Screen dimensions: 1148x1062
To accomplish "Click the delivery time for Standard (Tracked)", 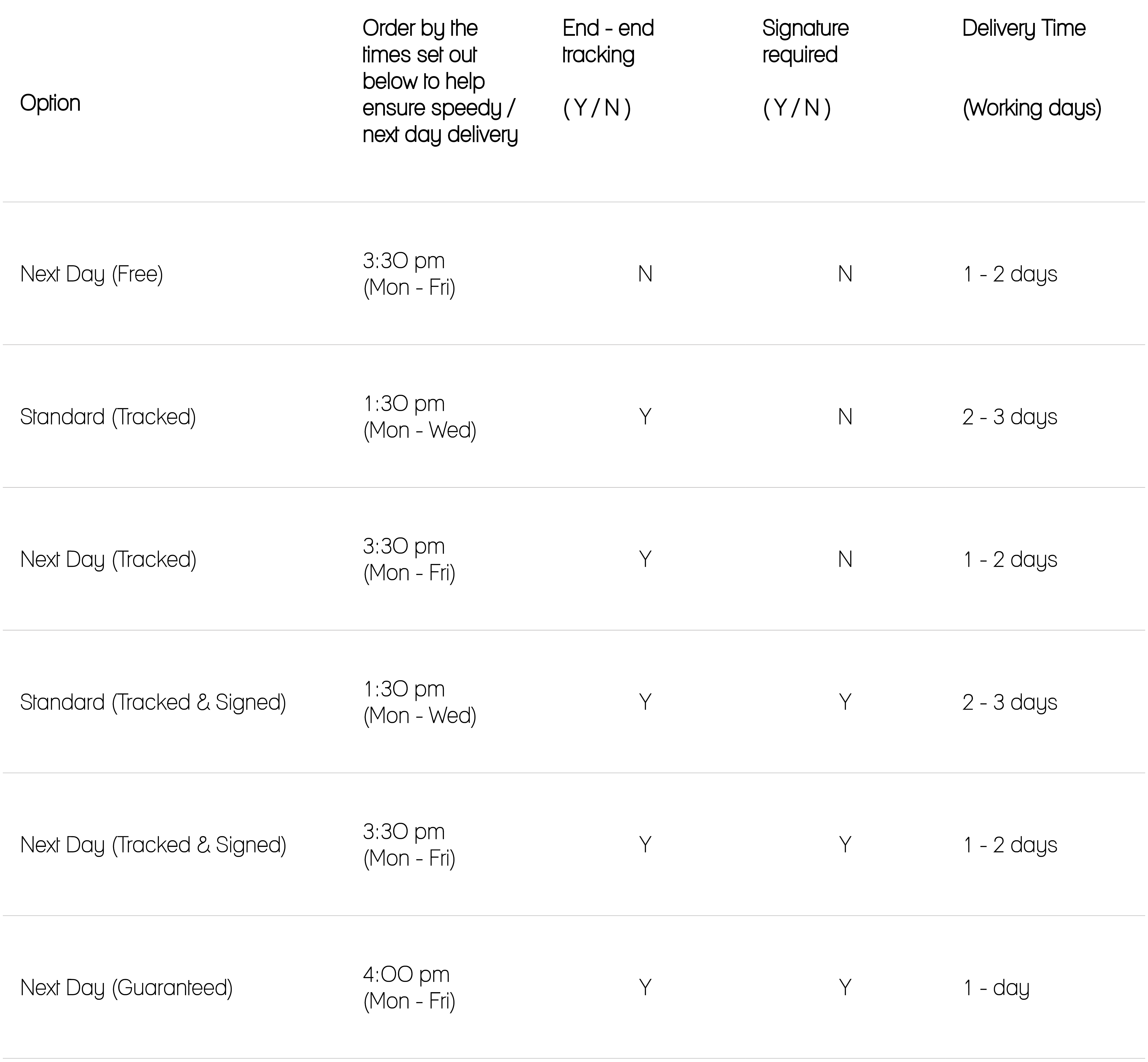I will [1009, 417].
